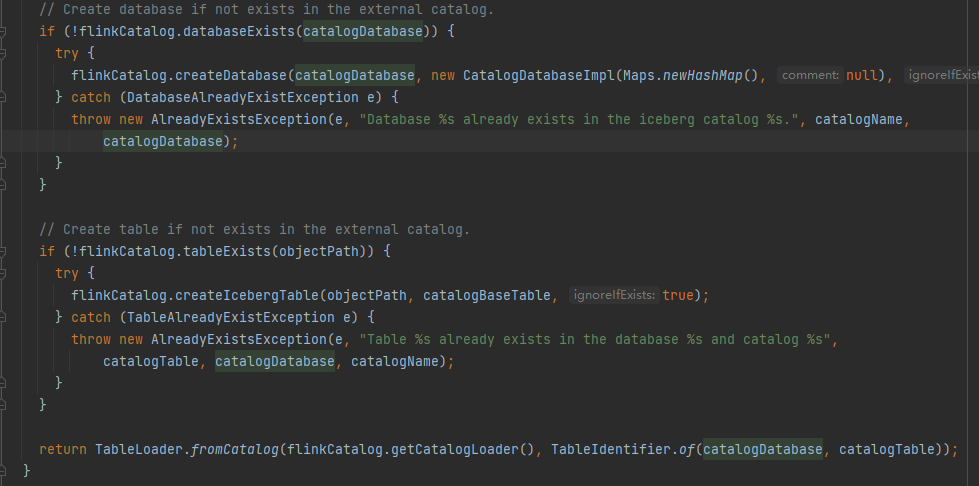Screen dimensions: 979x486
Task: Click the "Table %s already exists" string literal
Action: pyautogui.click(x=594, y=339)
